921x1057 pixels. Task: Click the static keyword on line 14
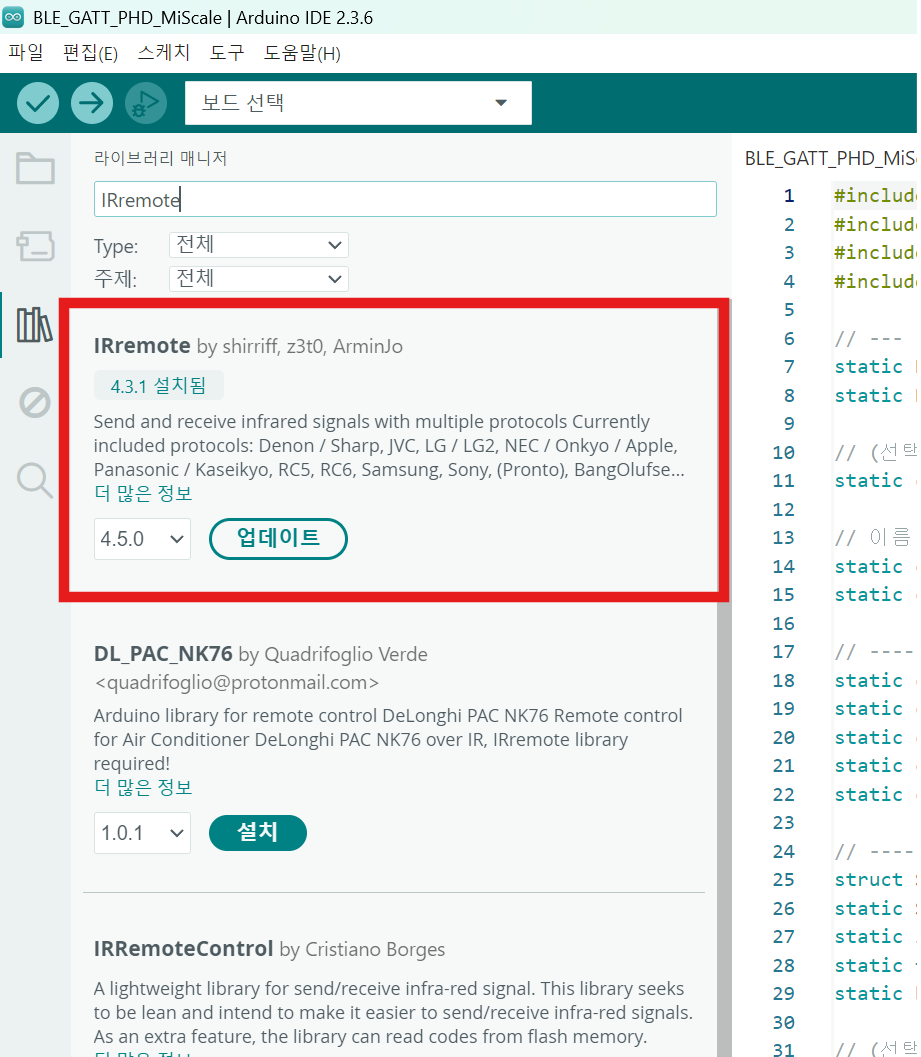pyautogui.click(x=868, y=567)
